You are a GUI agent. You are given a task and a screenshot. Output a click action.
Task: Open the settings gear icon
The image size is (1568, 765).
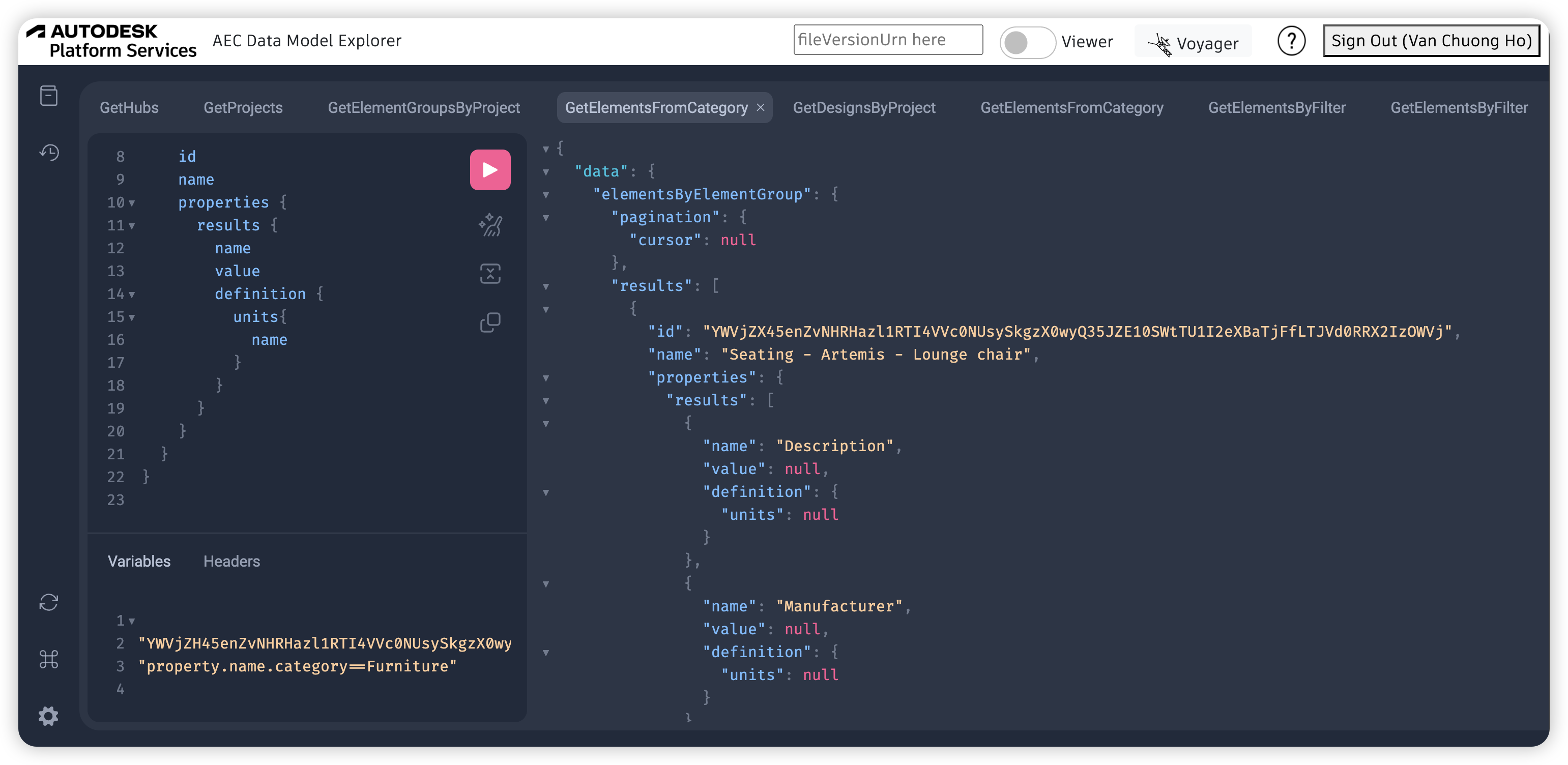[49, 716]
